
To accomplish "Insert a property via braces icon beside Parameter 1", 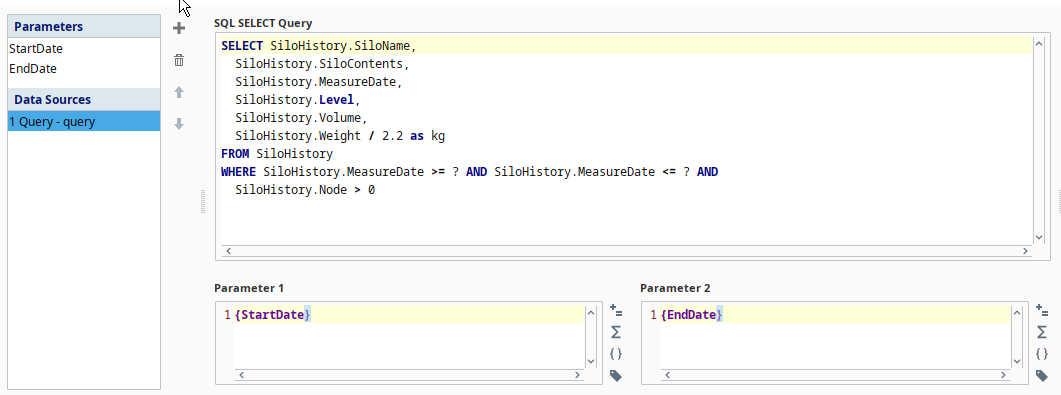I will point(616,354).
